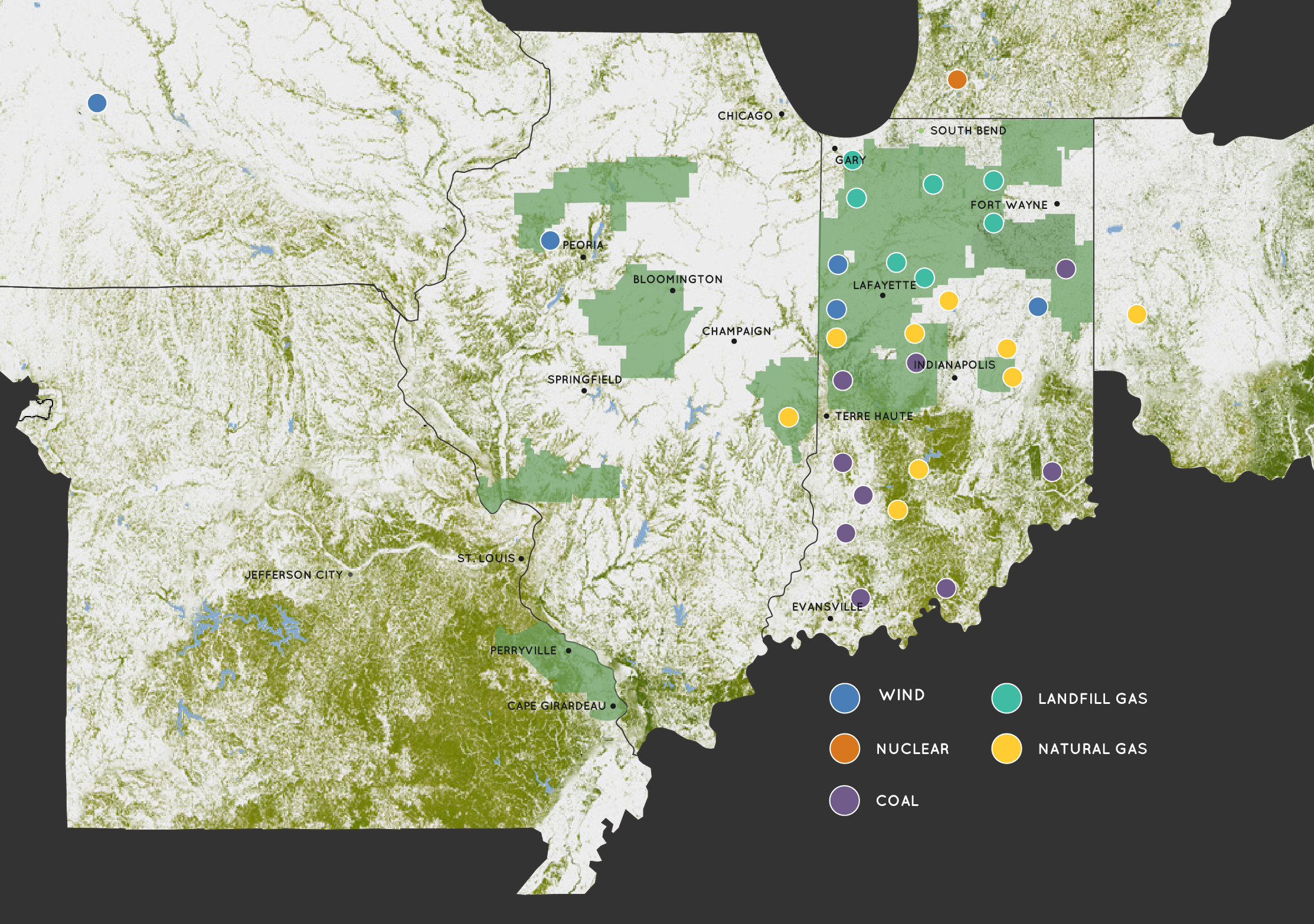Click the NATURAL GAS legend label text
1314x924 pixels.
[1093, 749]
